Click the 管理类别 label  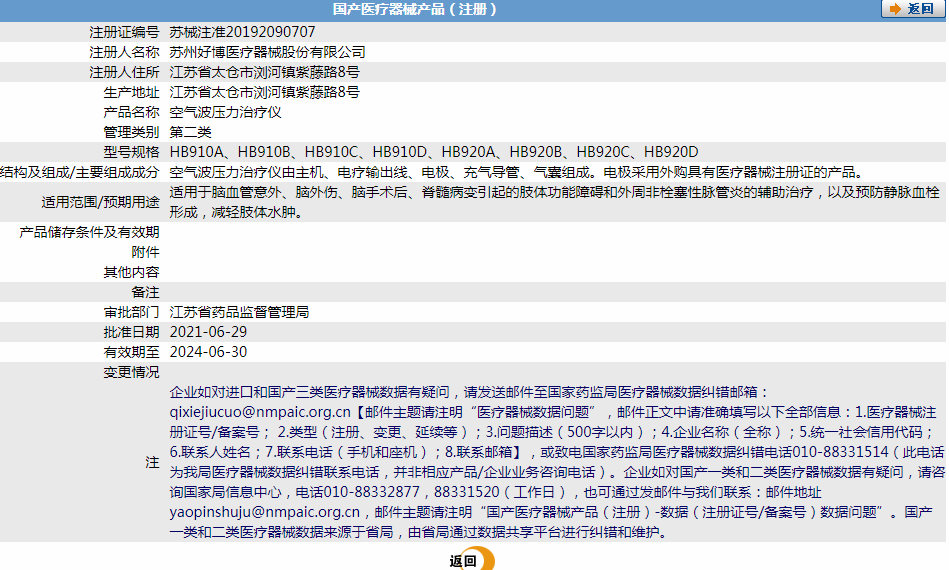pyautogui.click(x=131, y=132)
